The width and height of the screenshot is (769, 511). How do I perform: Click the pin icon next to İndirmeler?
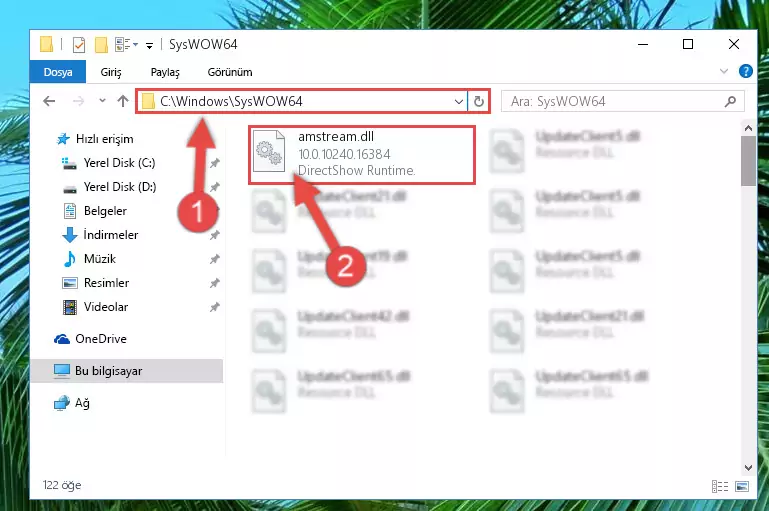(x=215, y=235)
